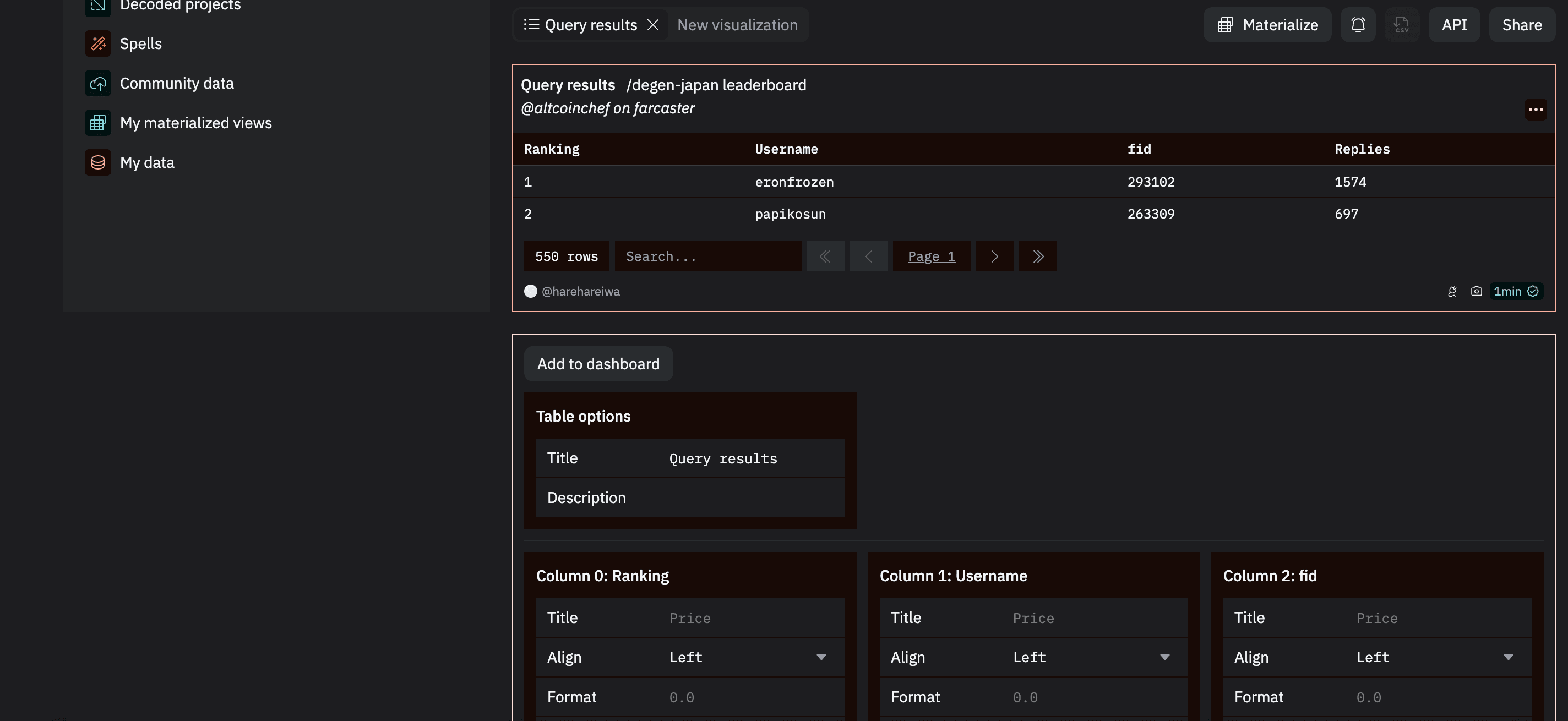Click the alert bell icon

click(x=1357, y=25)
